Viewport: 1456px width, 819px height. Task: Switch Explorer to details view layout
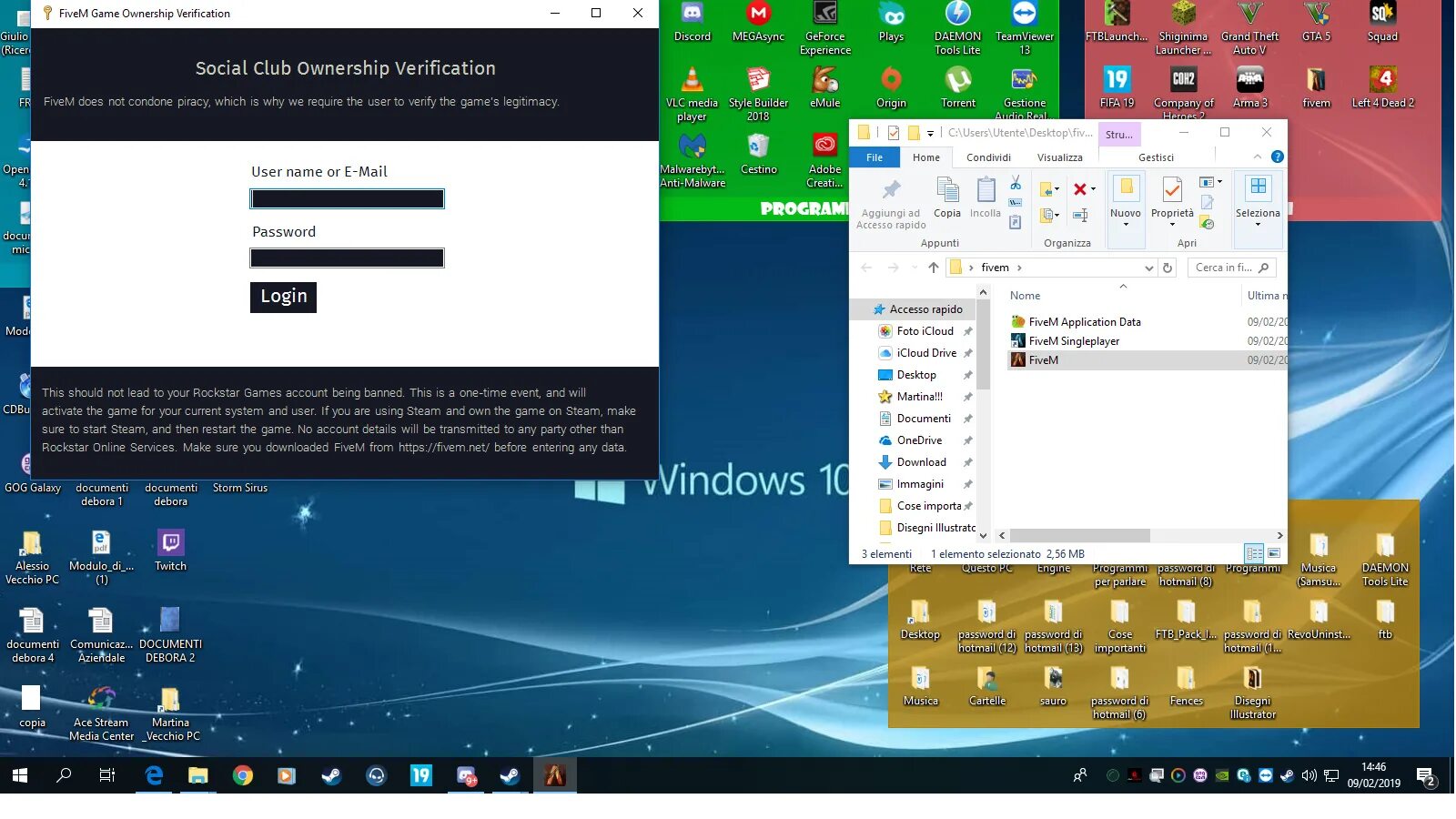(x=1254, y=553)
